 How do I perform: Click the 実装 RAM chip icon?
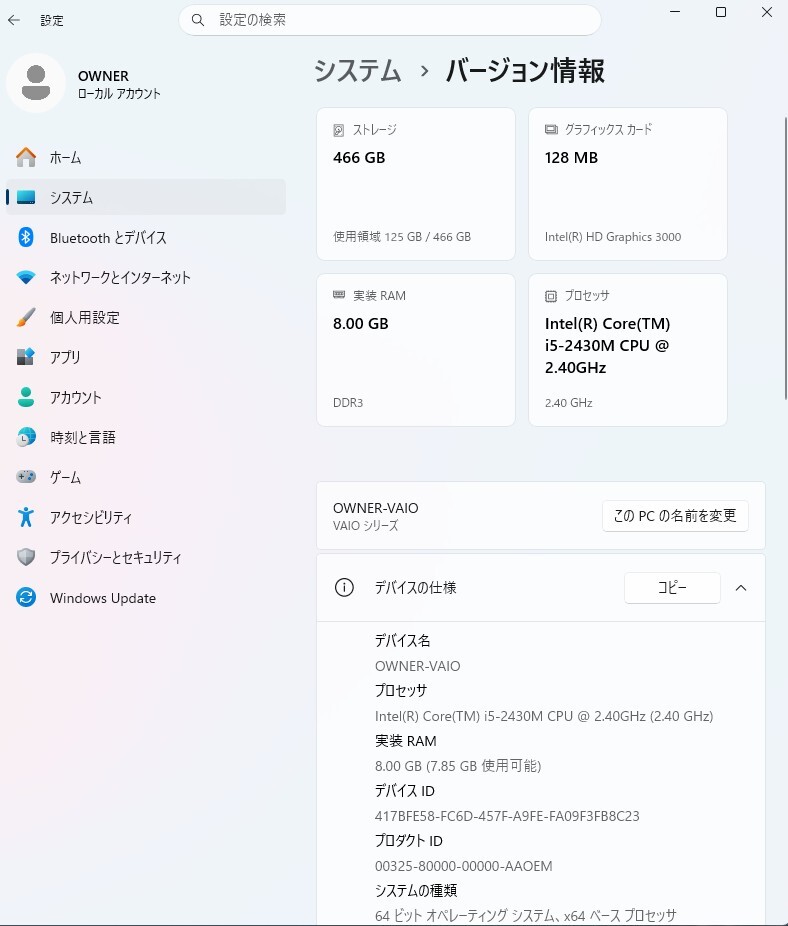[339, 295]
